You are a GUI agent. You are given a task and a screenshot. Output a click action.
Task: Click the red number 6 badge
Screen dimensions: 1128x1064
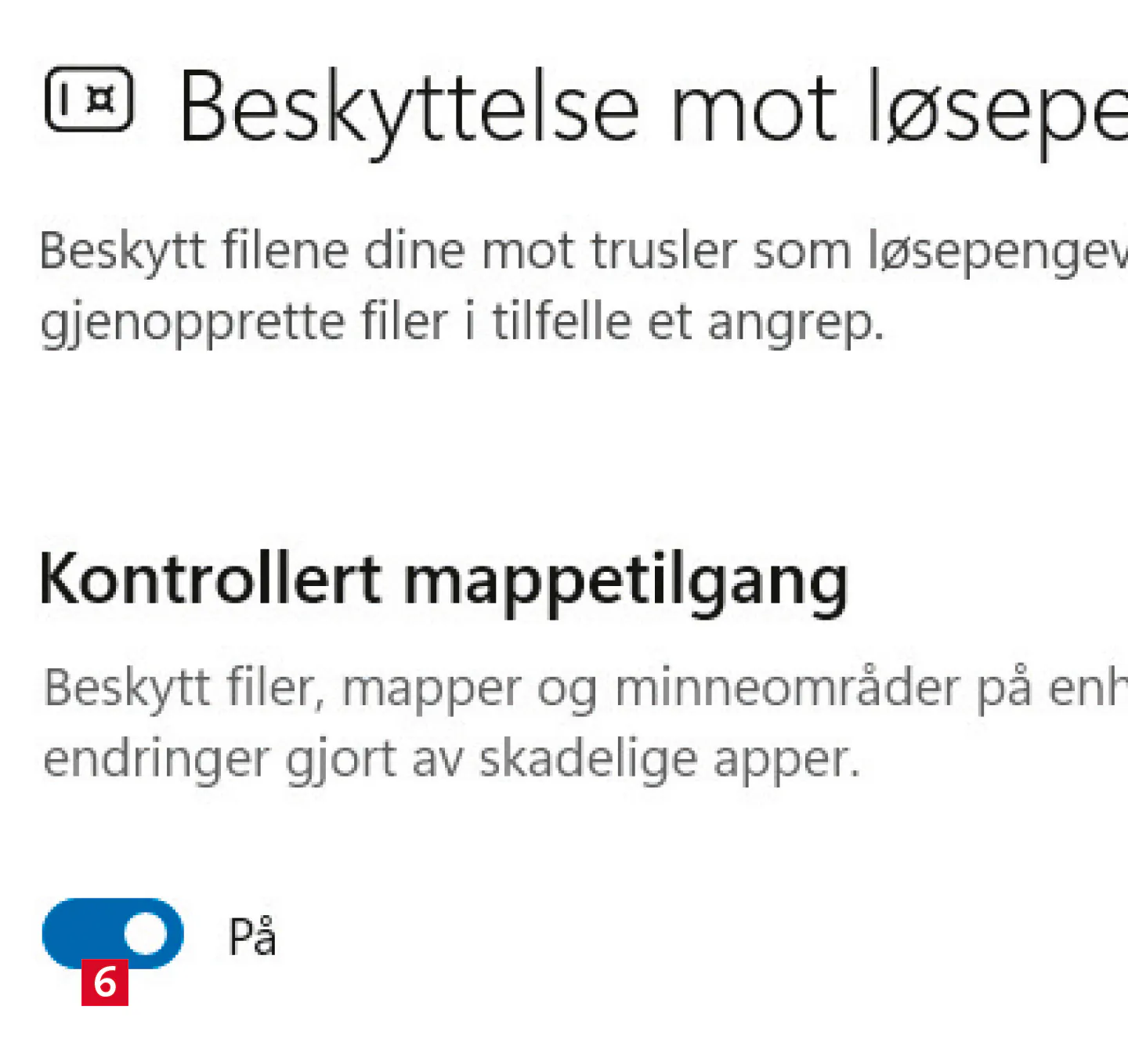point(105,983)
